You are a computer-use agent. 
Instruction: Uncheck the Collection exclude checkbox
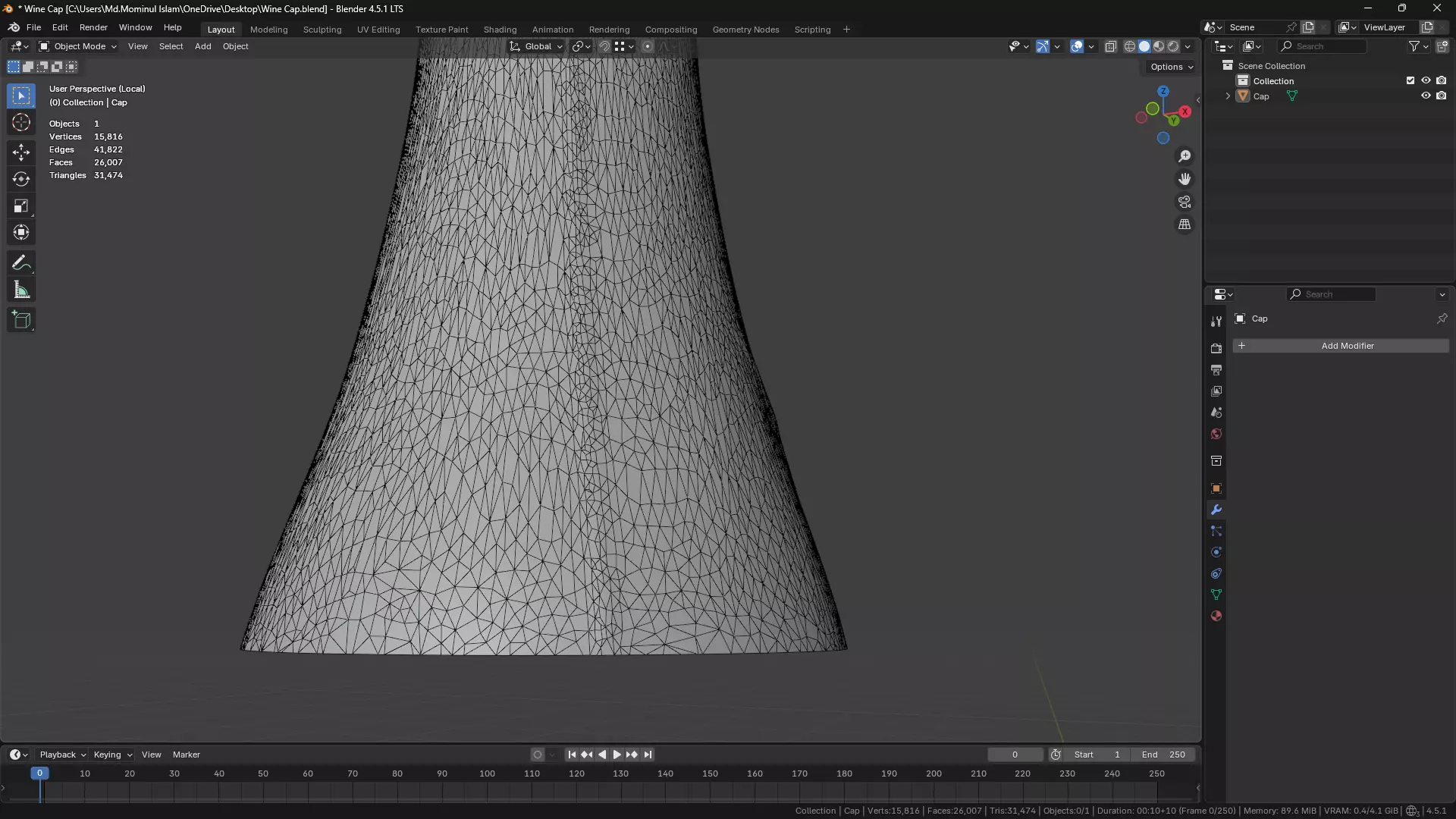pyautogui.click(x=1410, y=80)
